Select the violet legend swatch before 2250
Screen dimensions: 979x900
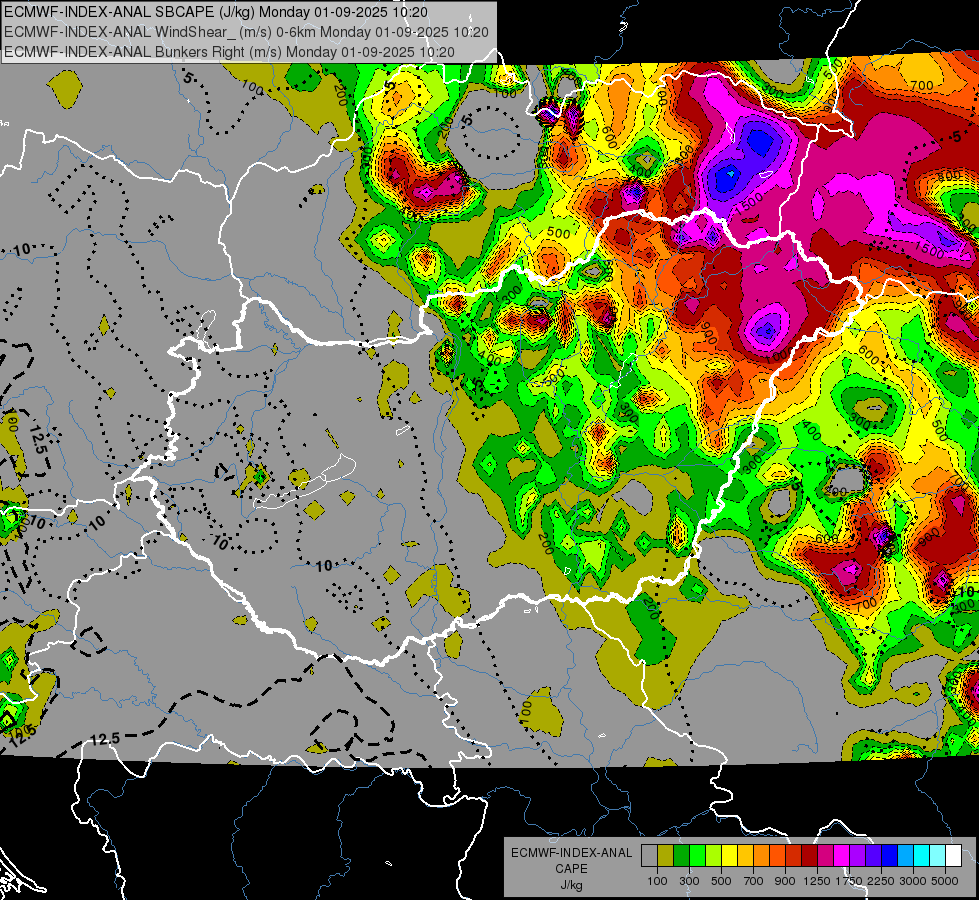pyautogui.click(x=873, y=856)
